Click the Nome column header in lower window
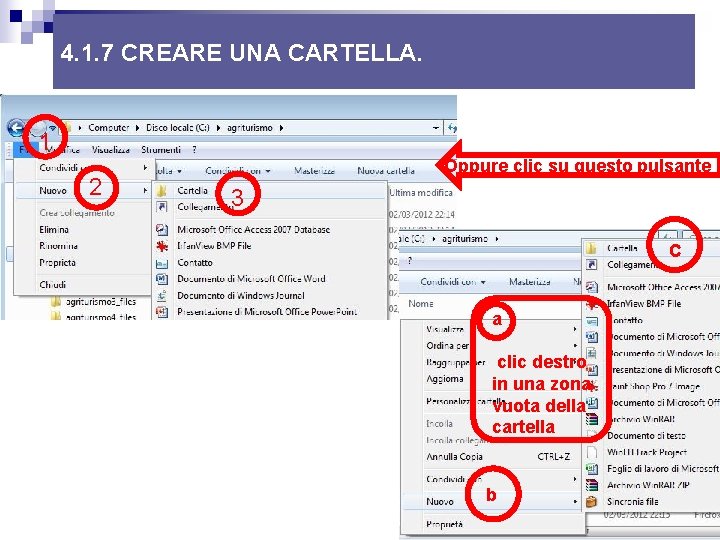 click(x=421, y=304)
